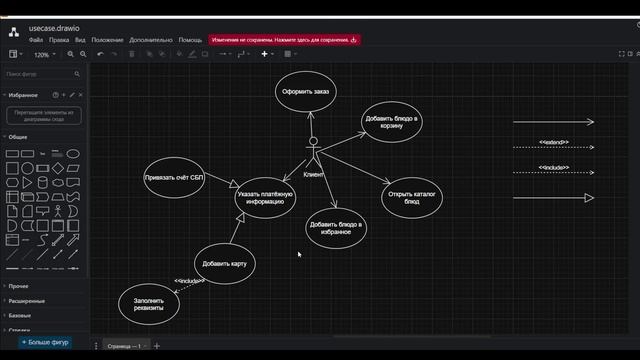
Task: Select the parallelogram shape in Общие
Action: coord(73,168)
